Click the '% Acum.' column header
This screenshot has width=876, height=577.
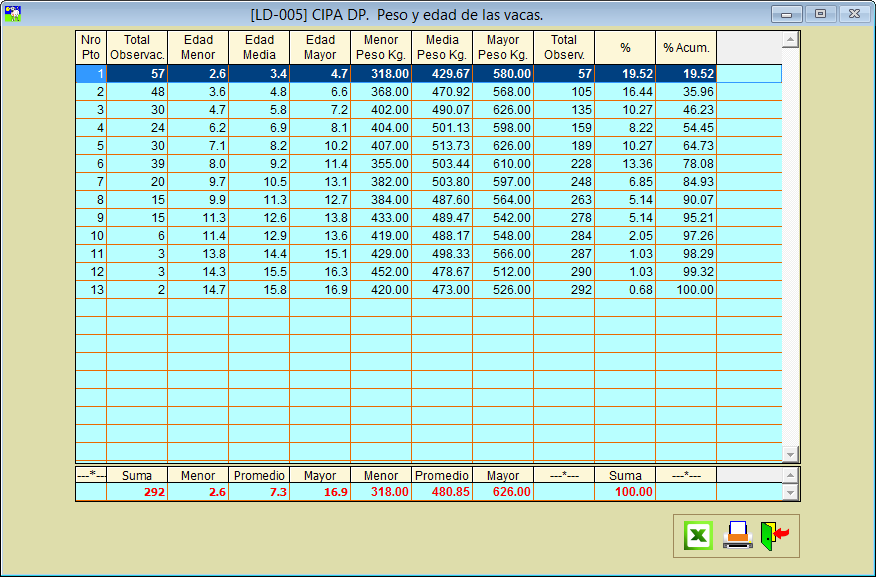pyautogui.click(x=686, y=47)
